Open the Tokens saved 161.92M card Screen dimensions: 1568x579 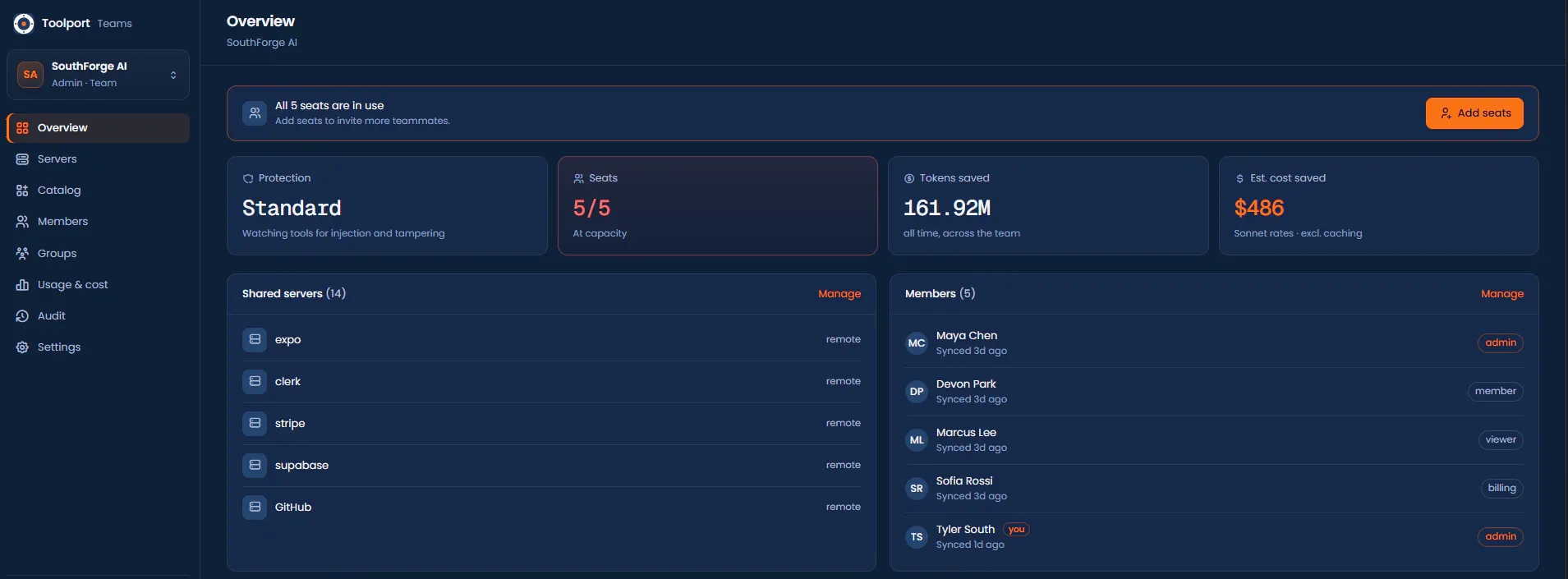click(x=1048, y=206)
